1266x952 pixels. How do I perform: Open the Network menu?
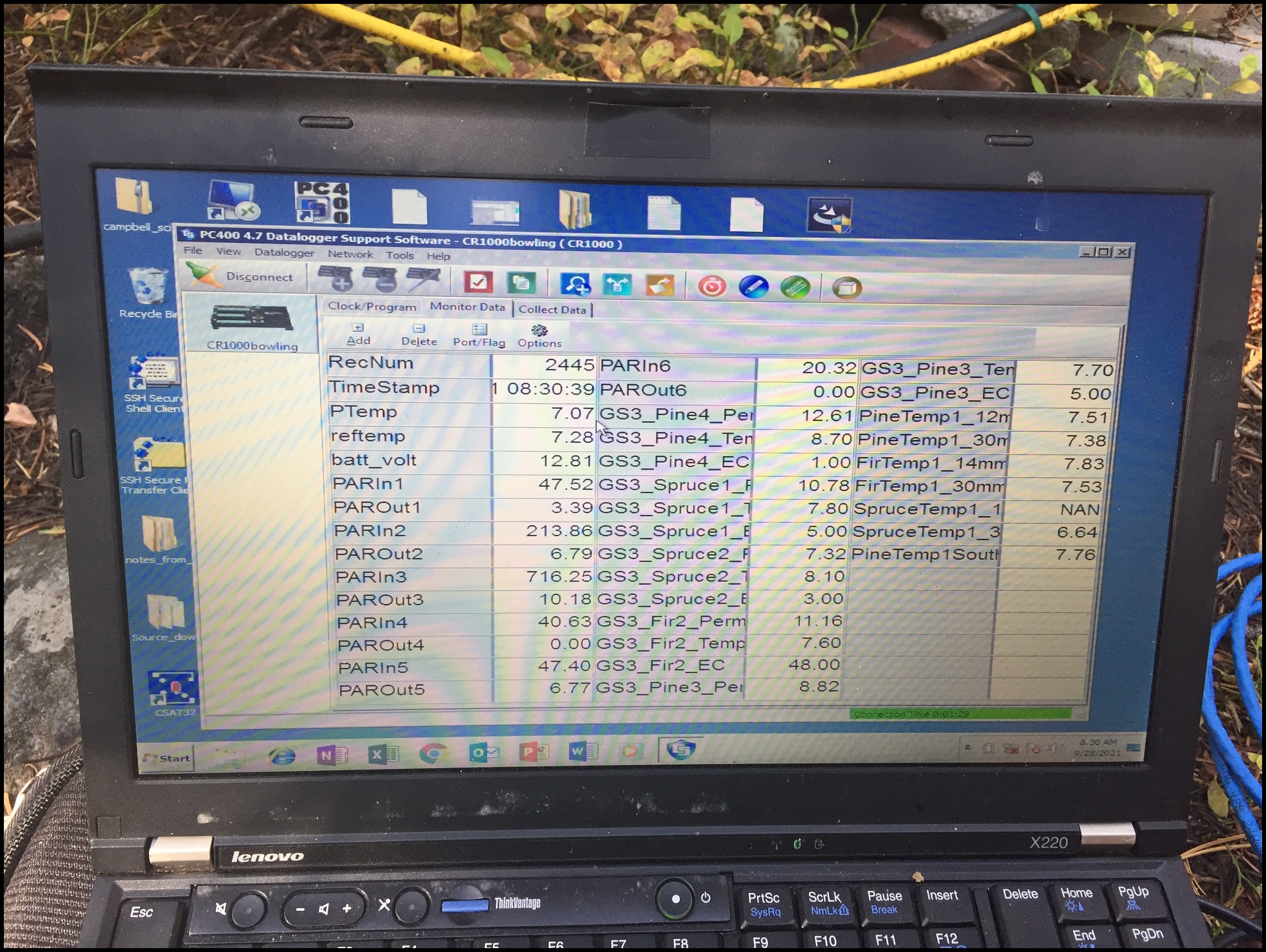point(350,254)
